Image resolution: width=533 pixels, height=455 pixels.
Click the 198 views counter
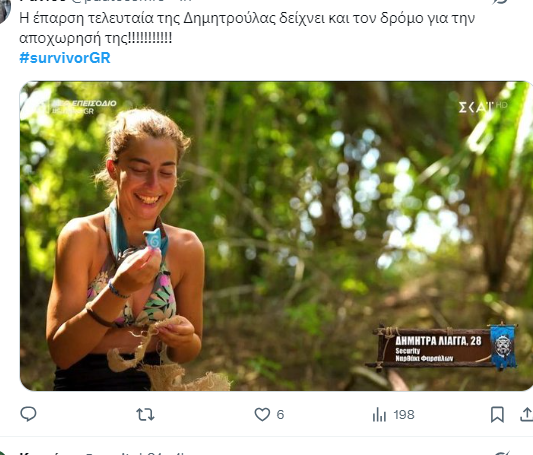coord(404,415)
